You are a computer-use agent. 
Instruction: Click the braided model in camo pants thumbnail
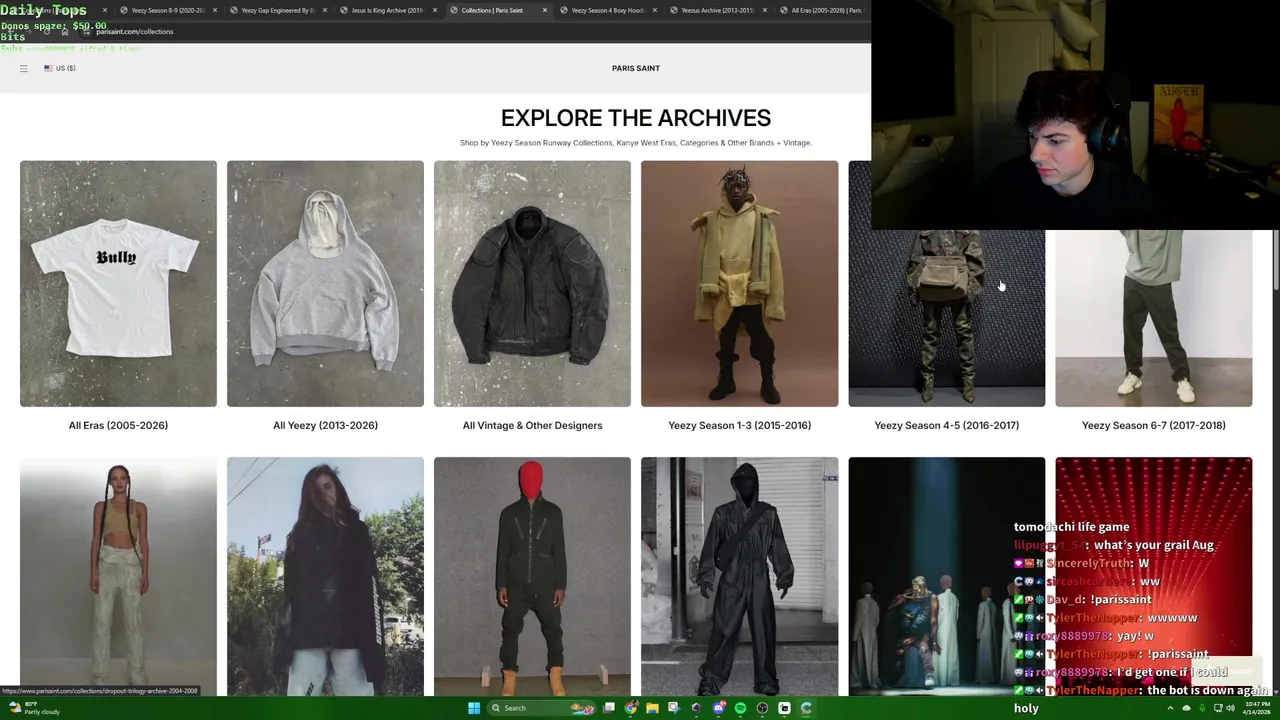coord(118,577)
